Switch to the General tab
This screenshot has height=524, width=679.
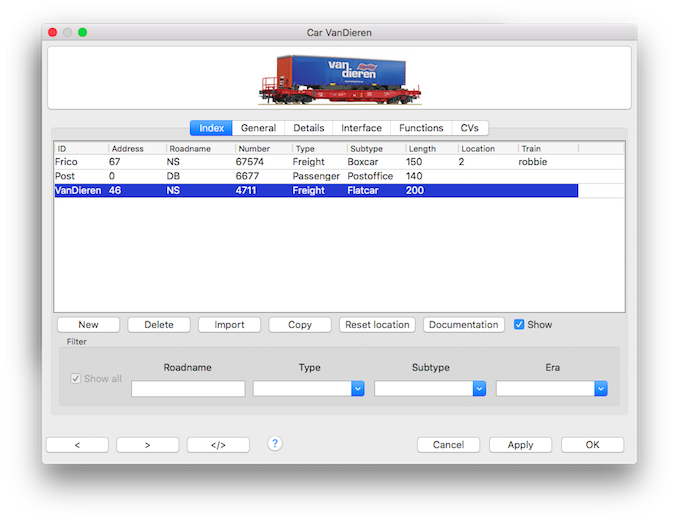[258, 128]
